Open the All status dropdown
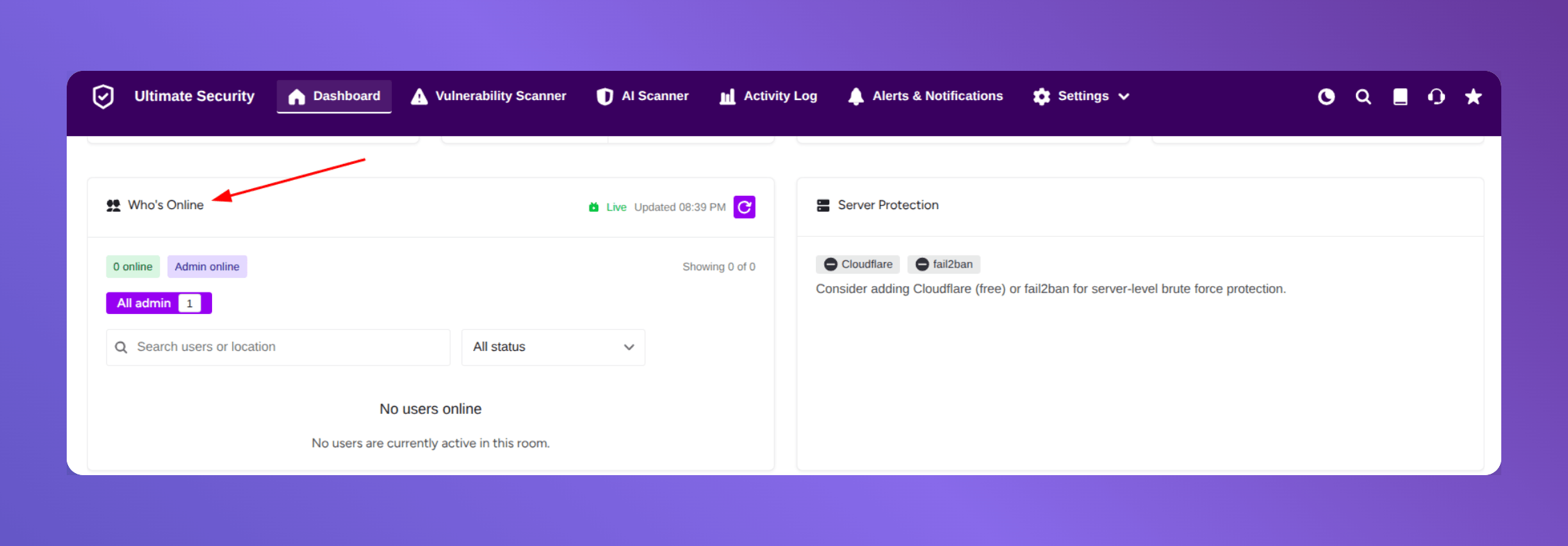 tap(553, 347)
